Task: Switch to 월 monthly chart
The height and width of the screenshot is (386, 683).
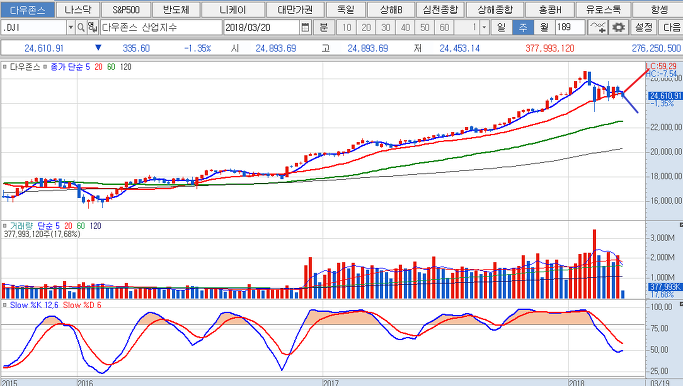Action: tap(544, 27)
